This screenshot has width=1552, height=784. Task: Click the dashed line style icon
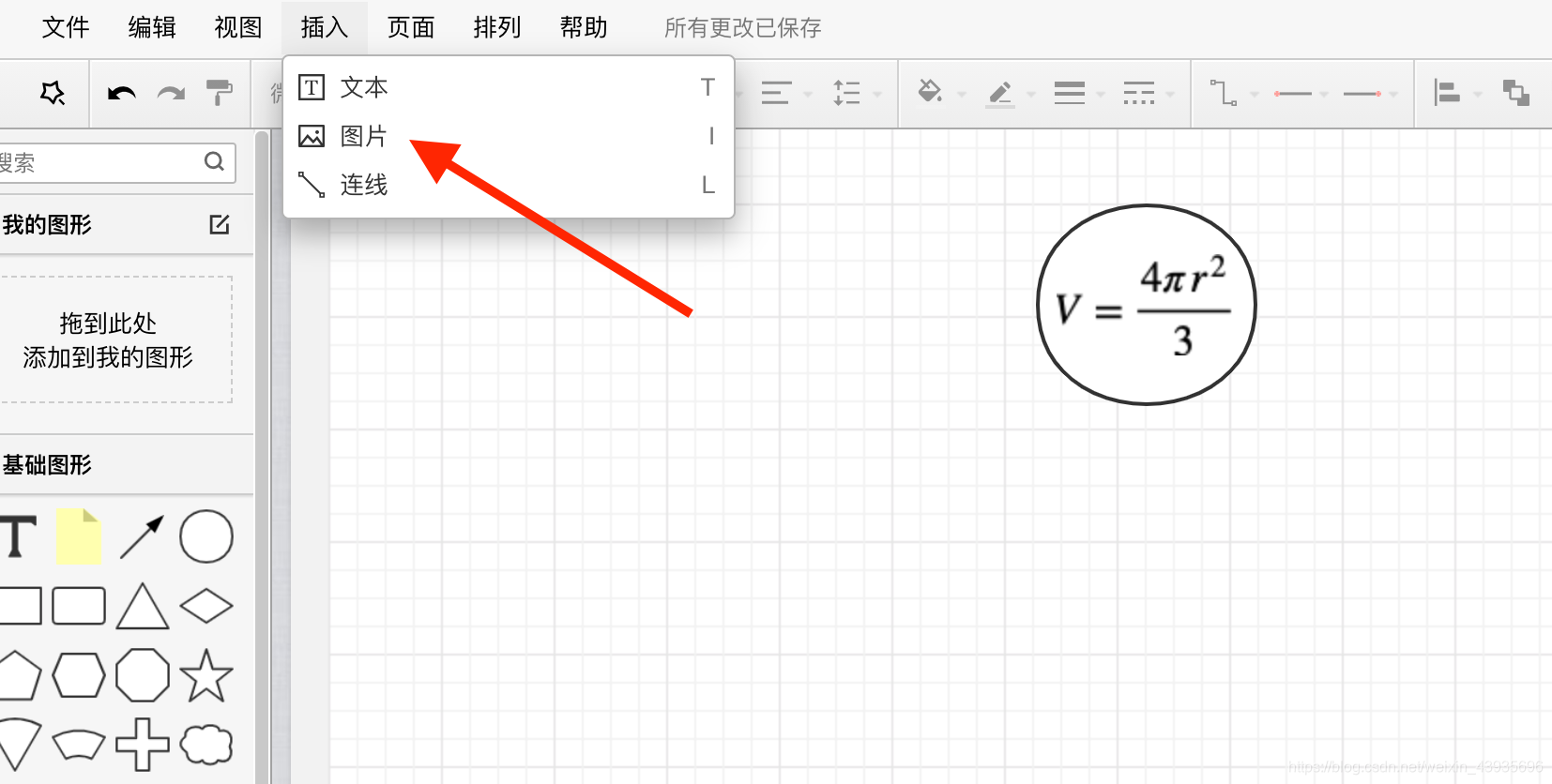pyautogui.click(x=1139, y=93)
